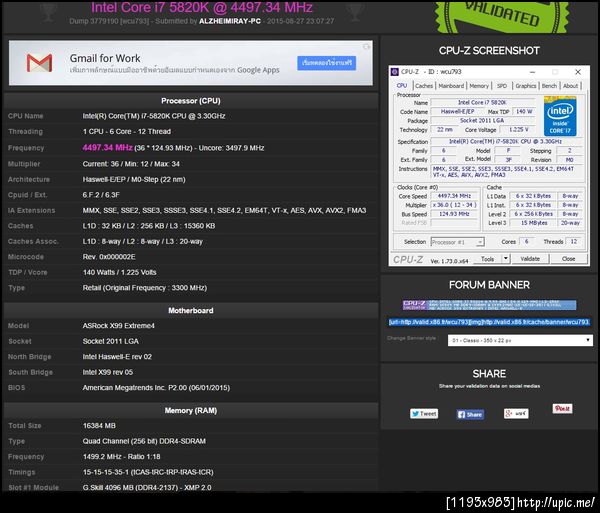This screenshot has width=600, height=513.
Task: Click the Rev. 0x000002E microcode value
Action: point(109,257)
